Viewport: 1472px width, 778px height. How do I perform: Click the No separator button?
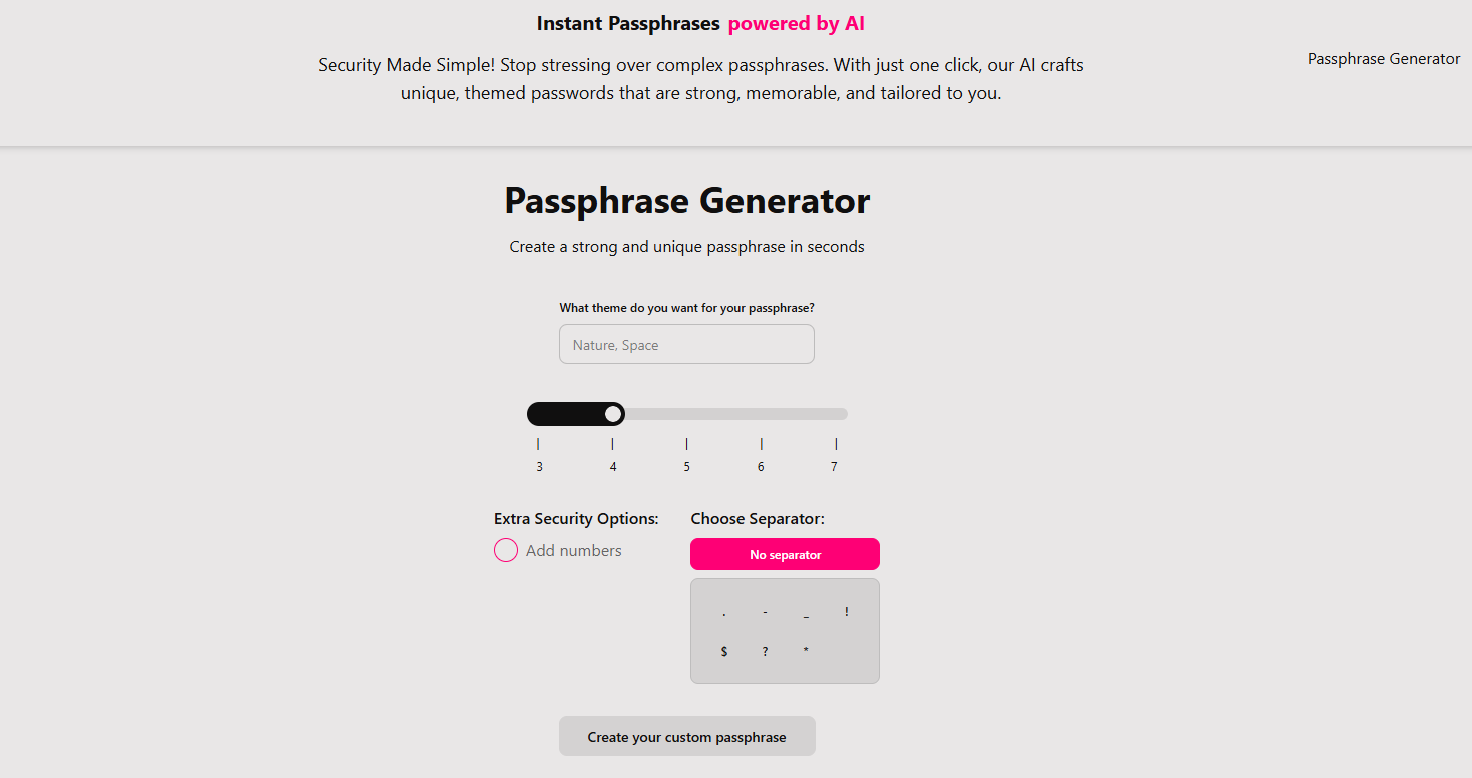(x=785, y=554)
